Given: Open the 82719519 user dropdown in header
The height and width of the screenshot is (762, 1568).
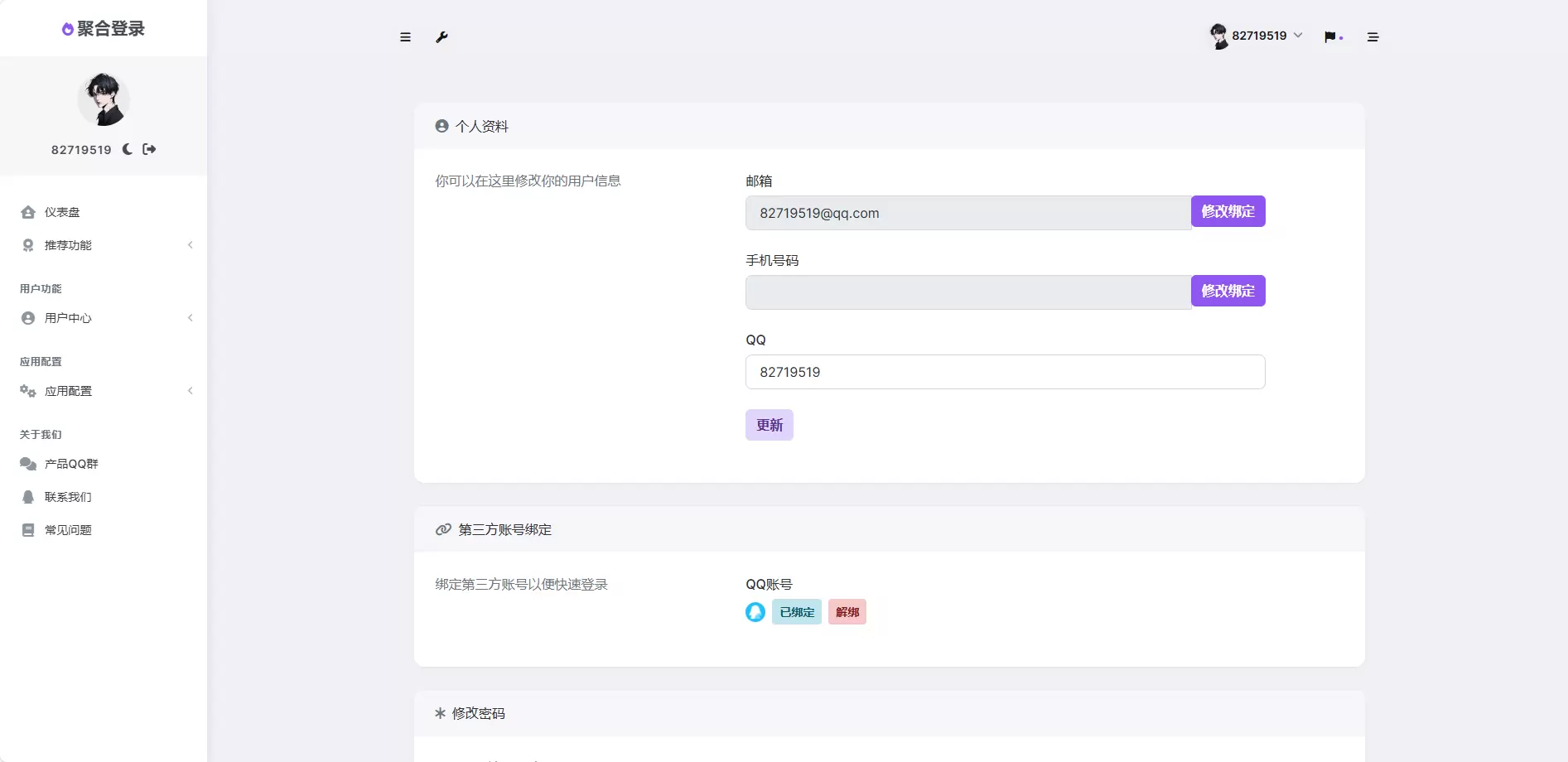Looking at the screenshot, I should point(1257,36).
